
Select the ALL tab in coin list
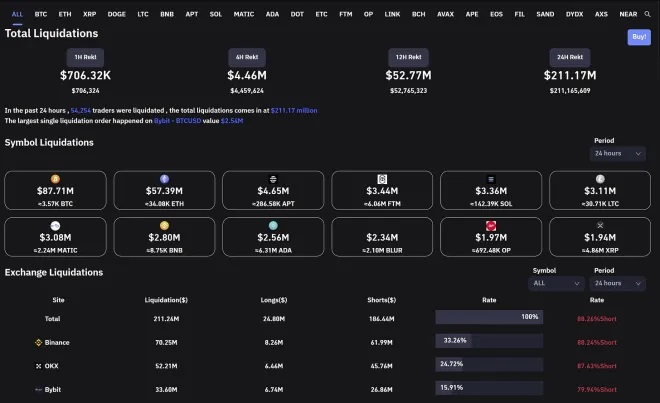tap(17, 15)
